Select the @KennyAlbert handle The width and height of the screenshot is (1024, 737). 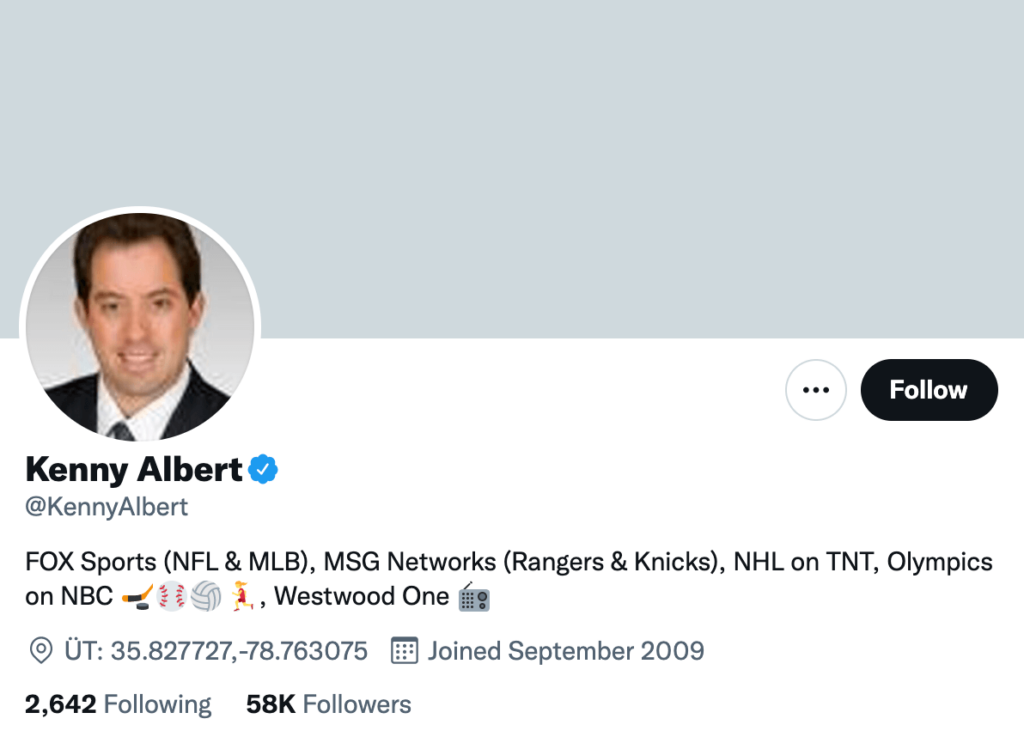tap(106, 507)
